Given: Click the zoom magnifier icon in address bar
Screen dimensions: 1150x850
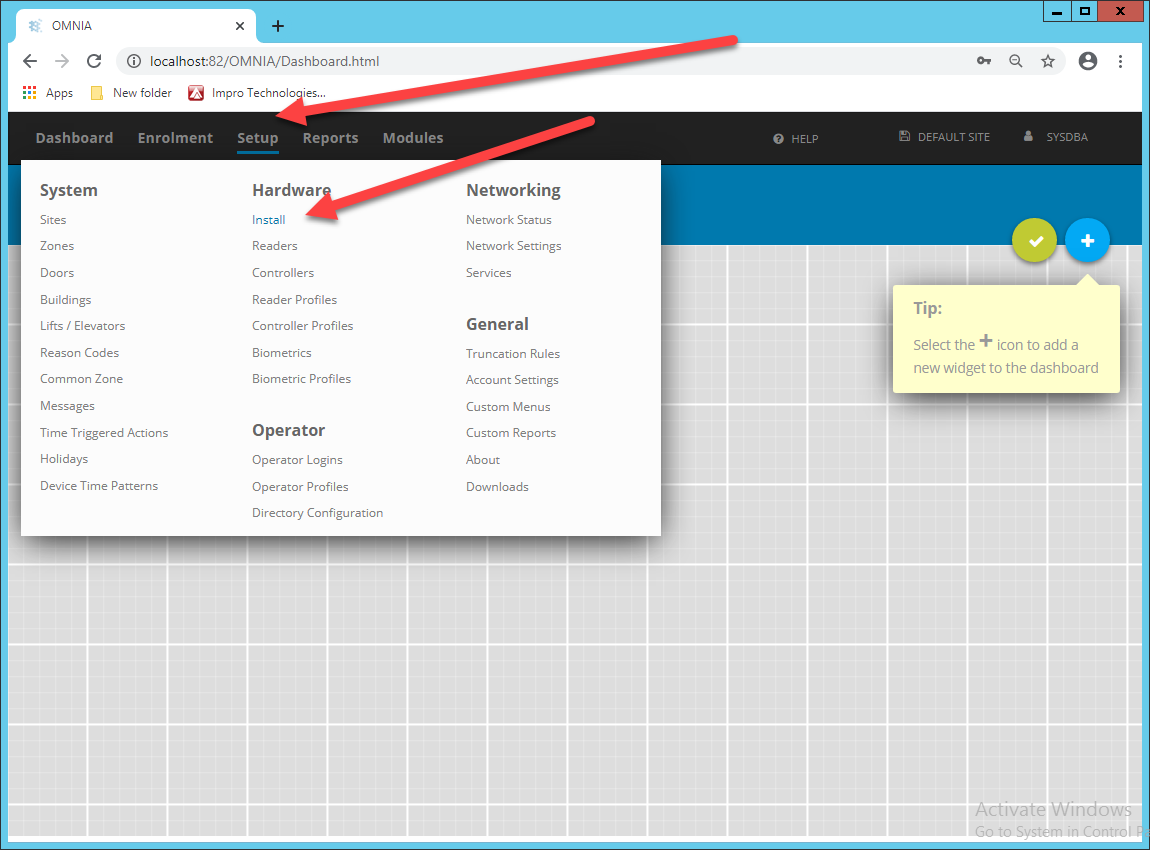Looking at the screenshot, I should click(x=1016, y=61).
